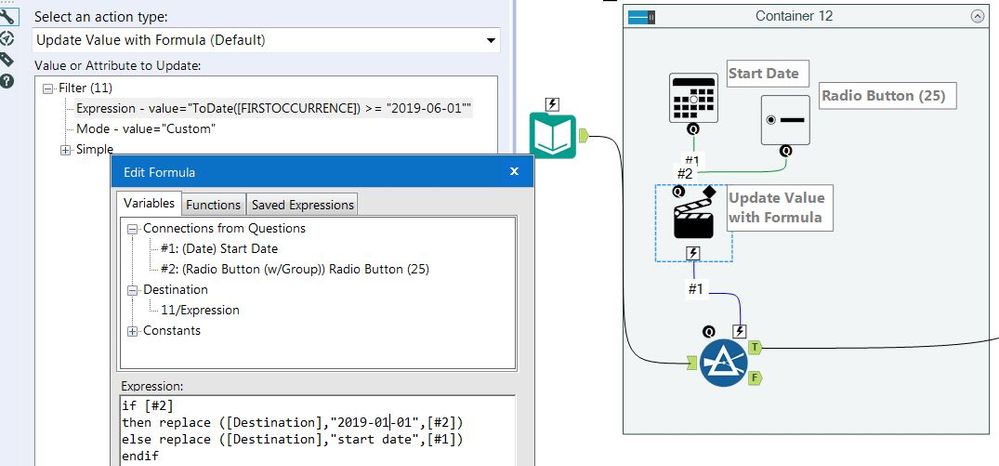The width and height of the screenshot is (999, 466).
Task: Click the Filter tool's input anchor
Action: click(693, 364)
